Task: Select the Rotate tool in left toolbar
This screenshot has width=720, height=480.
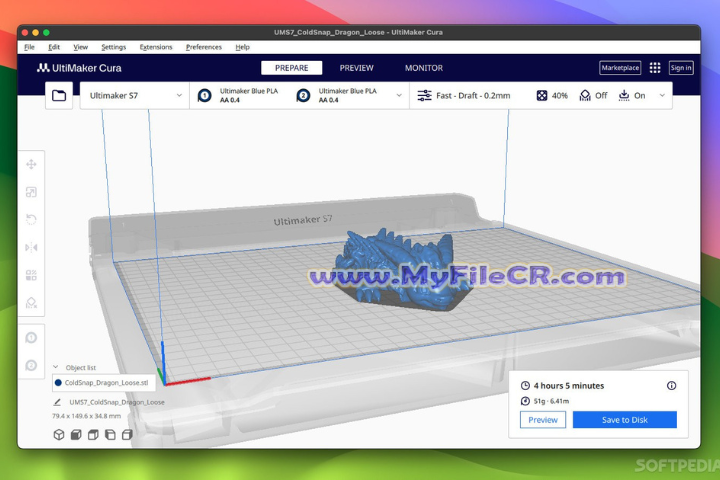Action: [31, 220]
